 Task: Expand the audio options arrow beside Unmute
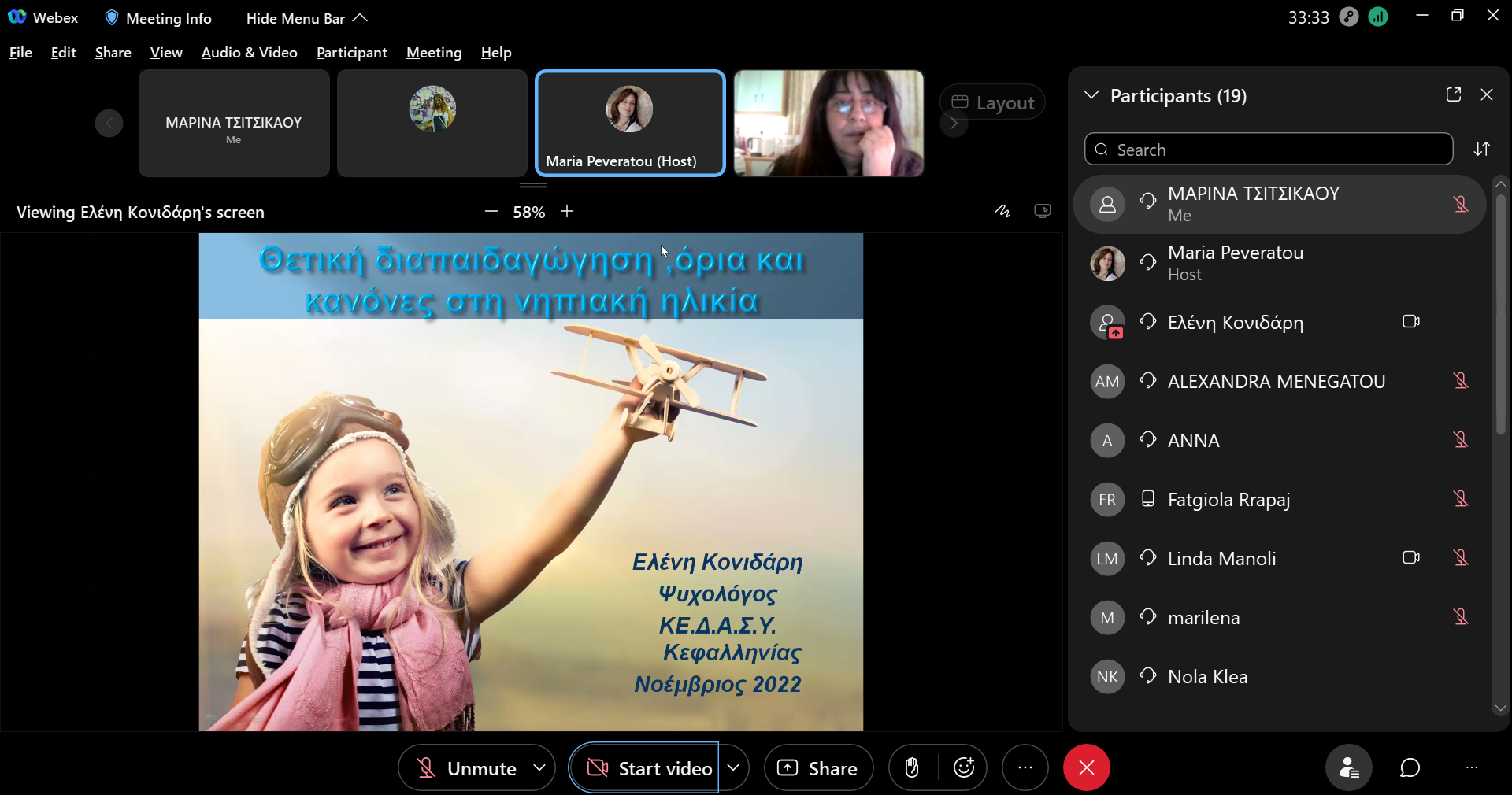coord(539,767)
